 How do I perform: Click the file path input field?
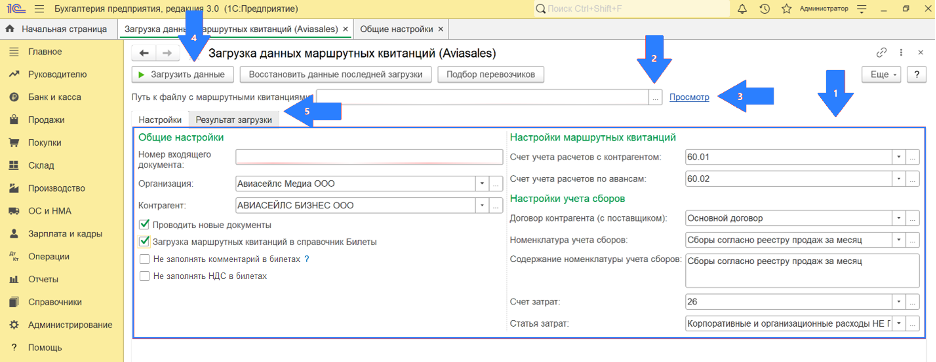coord(482,97)
